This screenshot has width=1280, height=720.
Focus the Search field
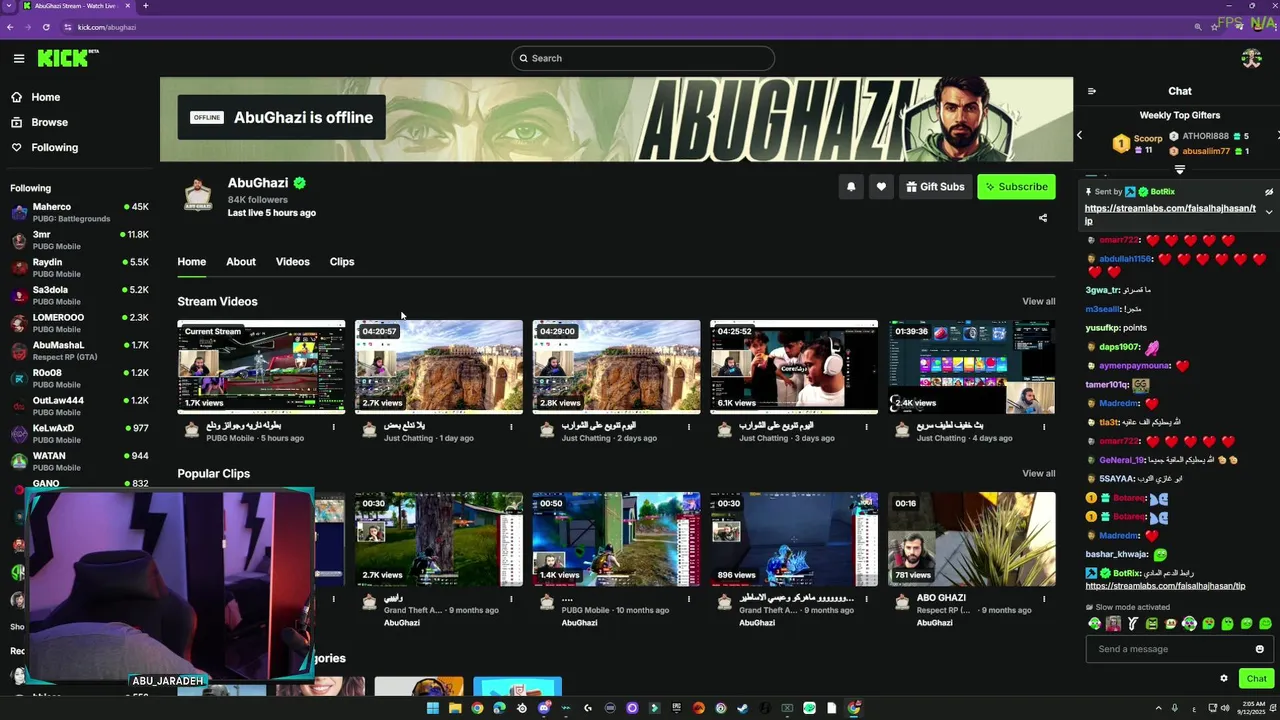coord(643,58)
